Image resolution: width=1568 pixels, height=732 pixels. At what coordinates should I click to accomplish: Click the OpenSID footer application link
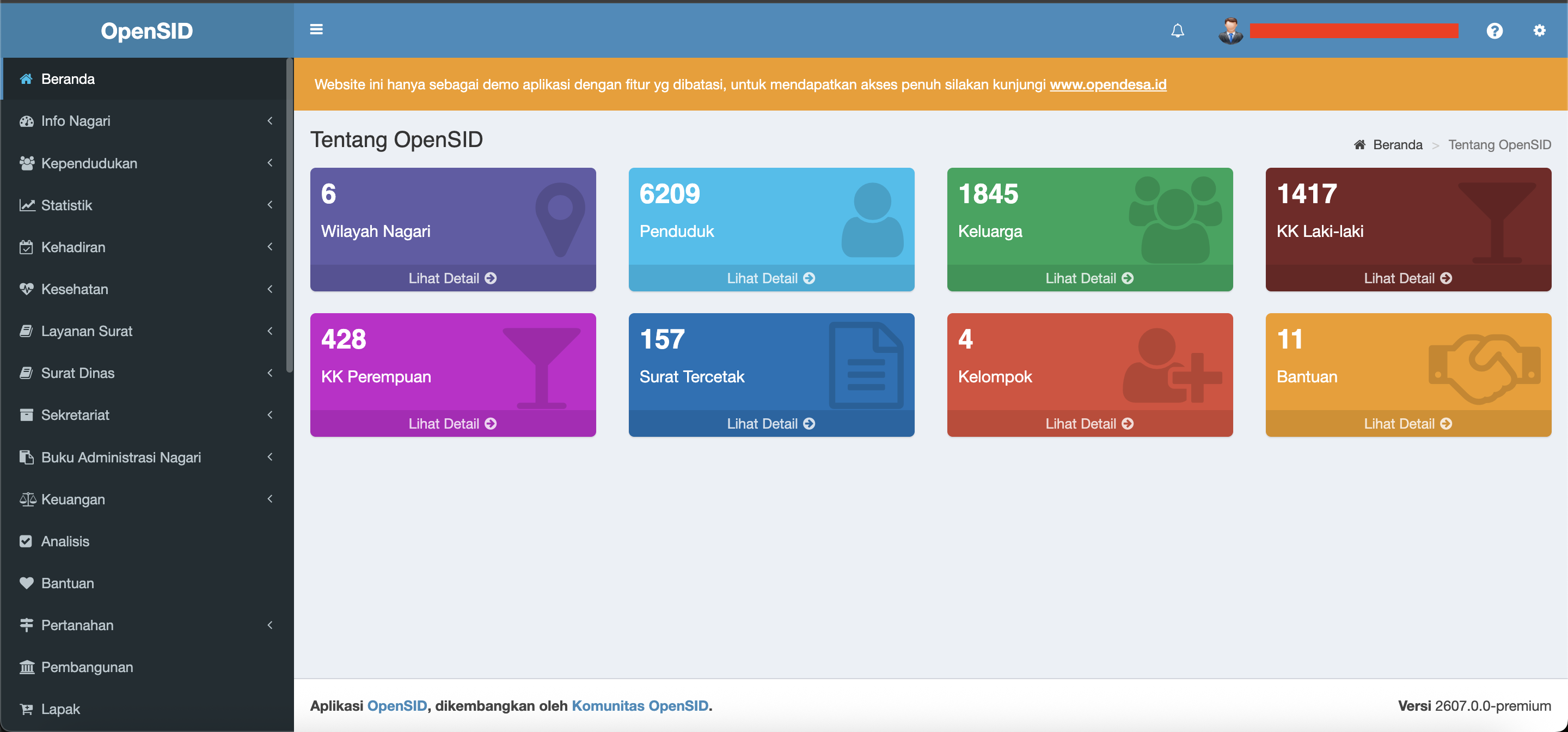tap(397, 706)
